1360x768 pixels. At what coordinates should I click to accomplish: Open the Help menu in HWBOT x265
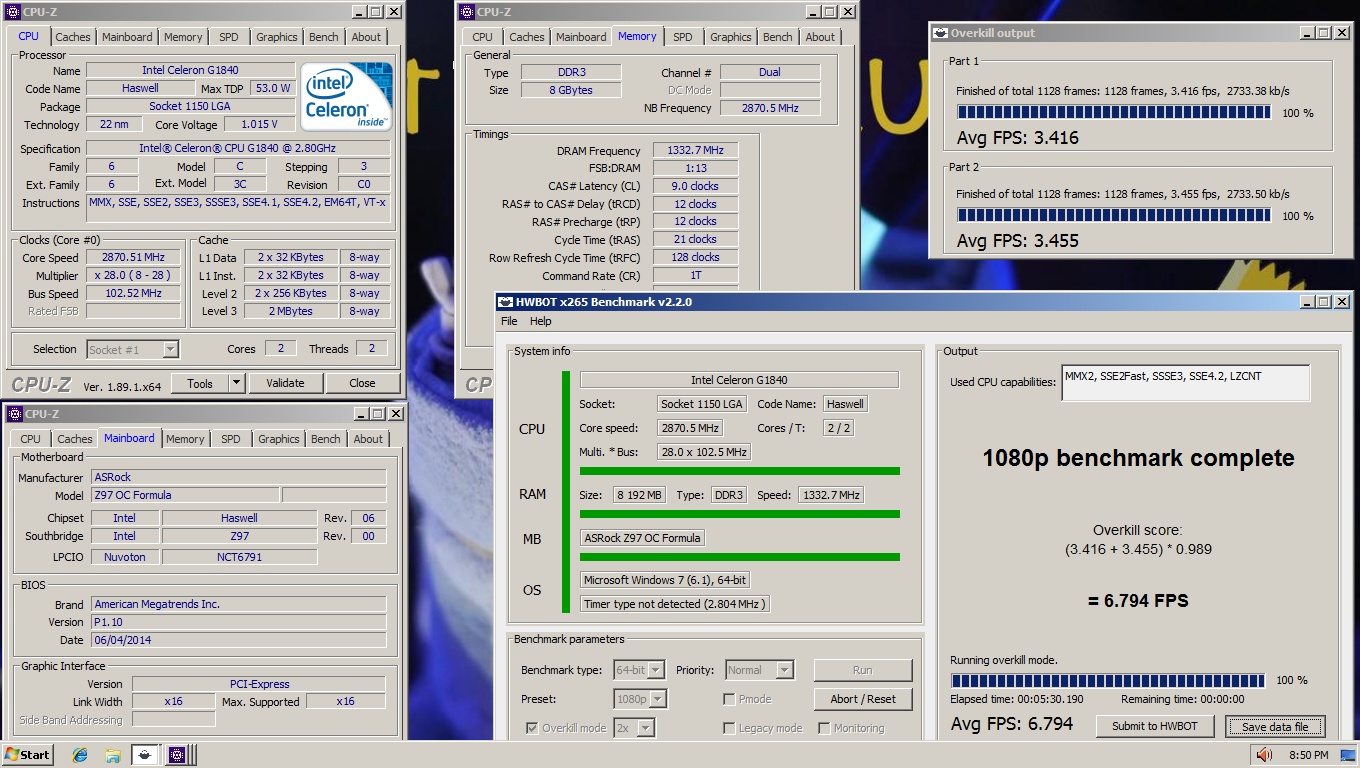pyautogui.click(x=541, y=321)
